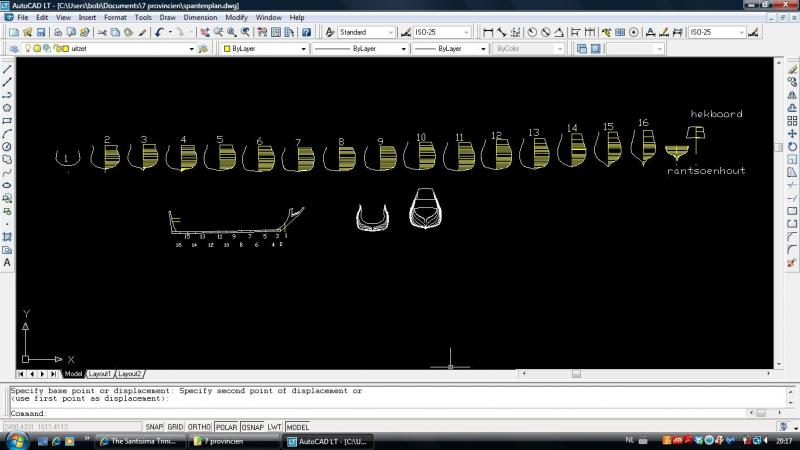The height and width of the screenshot is (450, 800).
Task: Open the Layer Properties Manager icon
Action: tap(14, 48)
